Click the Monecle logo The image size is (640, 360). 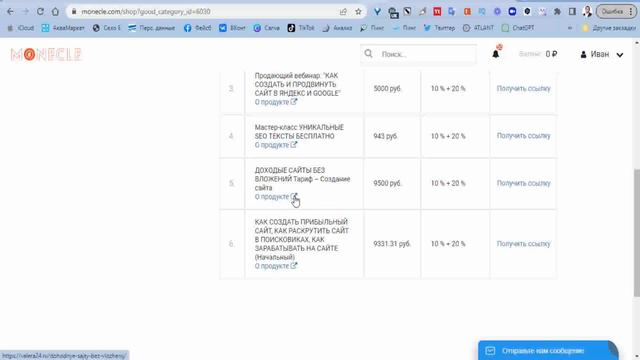click(46, 54)
